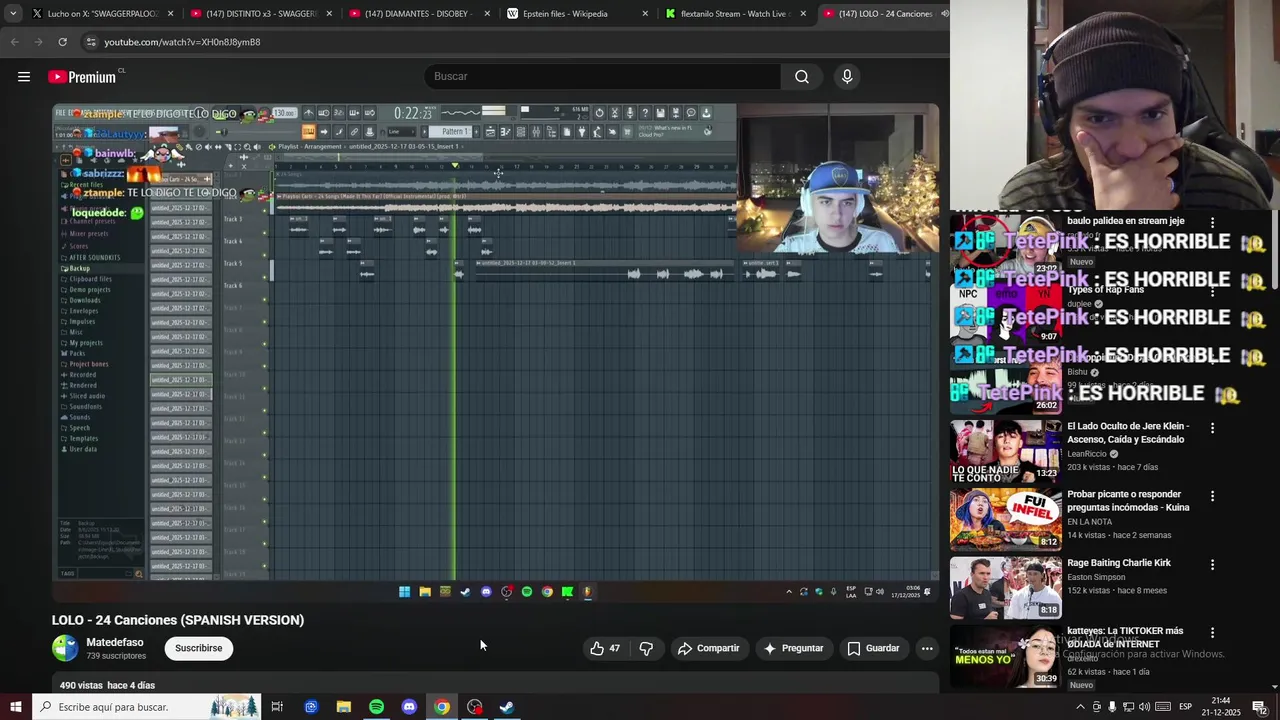The image size is (1280, 720).
Task: Show hidden system tray icons
Action: (x=1080, y=707)
